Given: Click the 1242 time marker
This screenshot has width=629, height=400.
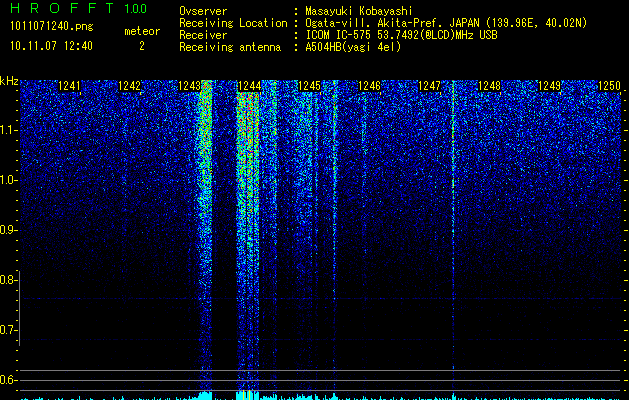Looking at the screenshot, I should (x=130, y=86).
